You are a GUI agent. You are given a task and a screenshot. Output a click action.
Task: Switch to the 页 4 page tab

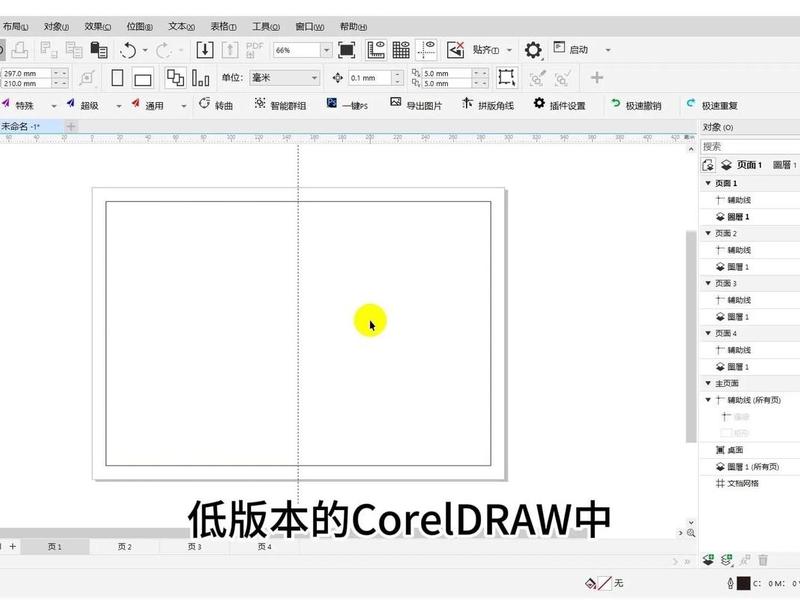point(264,546)
